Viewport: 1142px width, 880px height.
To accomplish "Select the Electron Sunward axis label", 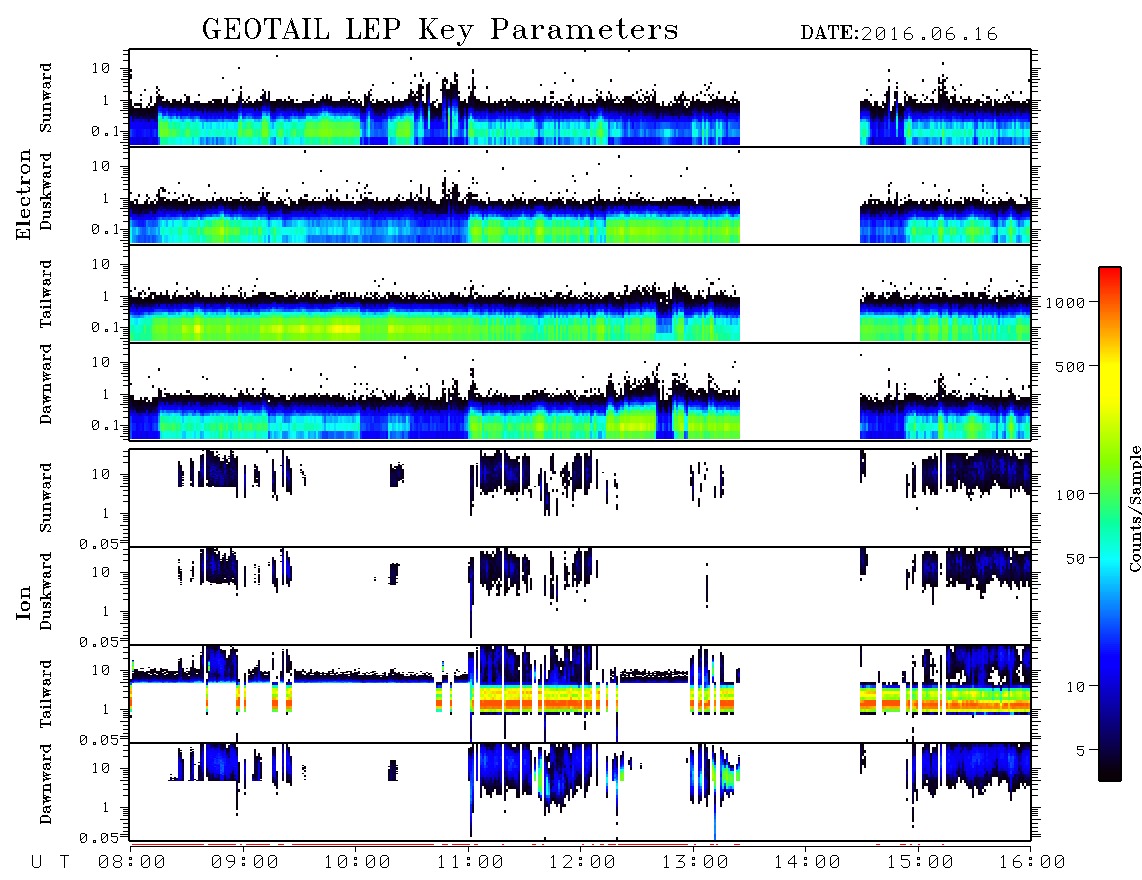I will tap(46, 98).
